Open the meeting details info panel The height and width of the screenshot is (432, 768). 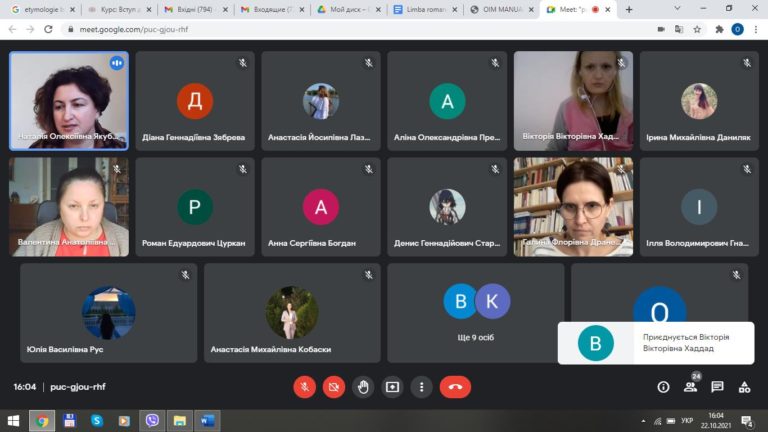pos(663,387)
